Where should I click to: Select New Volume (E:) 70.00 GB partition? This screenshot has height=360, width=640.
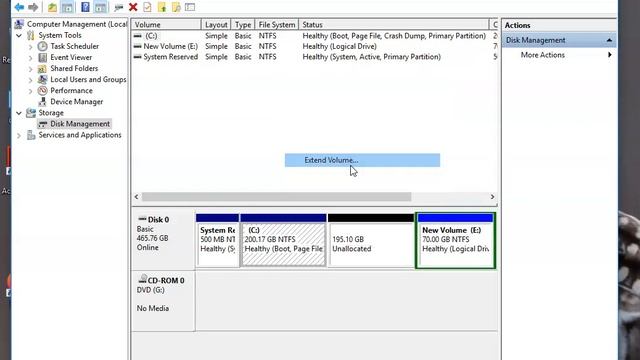coord(456,240)
